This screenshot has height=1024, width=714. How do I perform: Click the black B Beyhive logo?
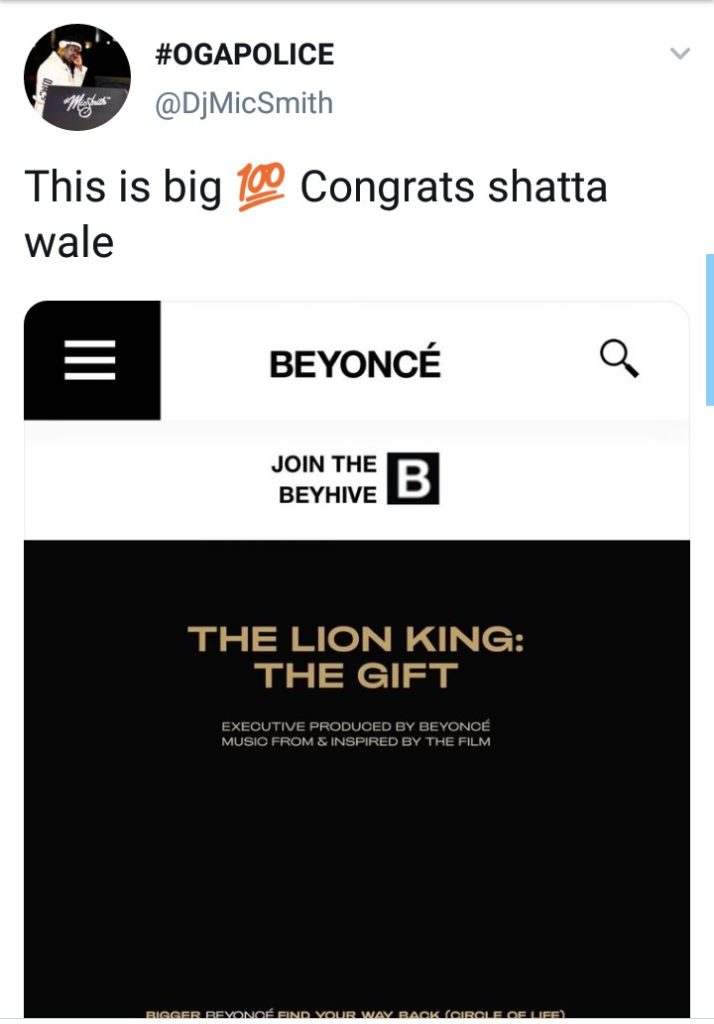413,479
